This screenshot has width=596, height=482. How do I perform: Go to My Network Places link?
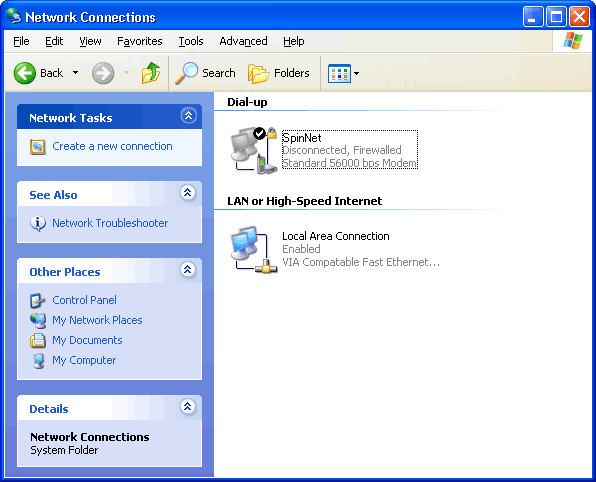97,320
